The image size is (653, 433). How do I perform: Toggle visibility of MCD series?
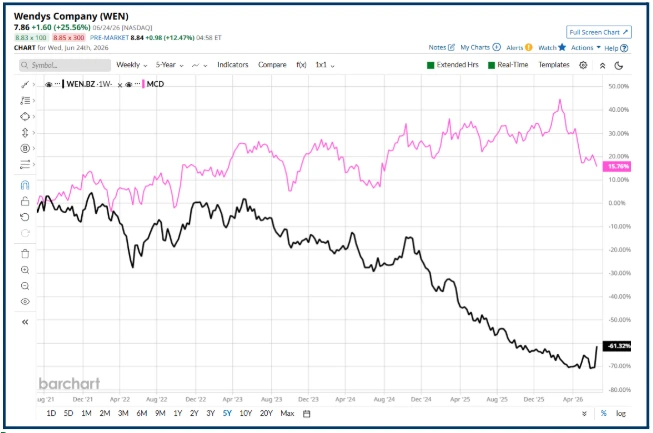tap(129, 85)
